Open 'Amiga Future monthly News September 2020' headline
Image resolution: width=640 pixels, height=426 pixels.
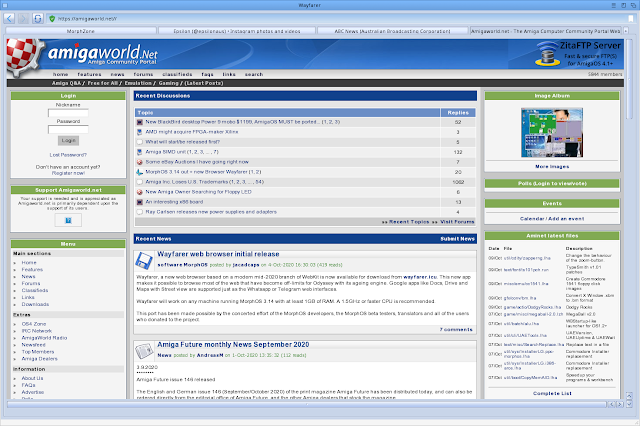(x=233, y=344)
